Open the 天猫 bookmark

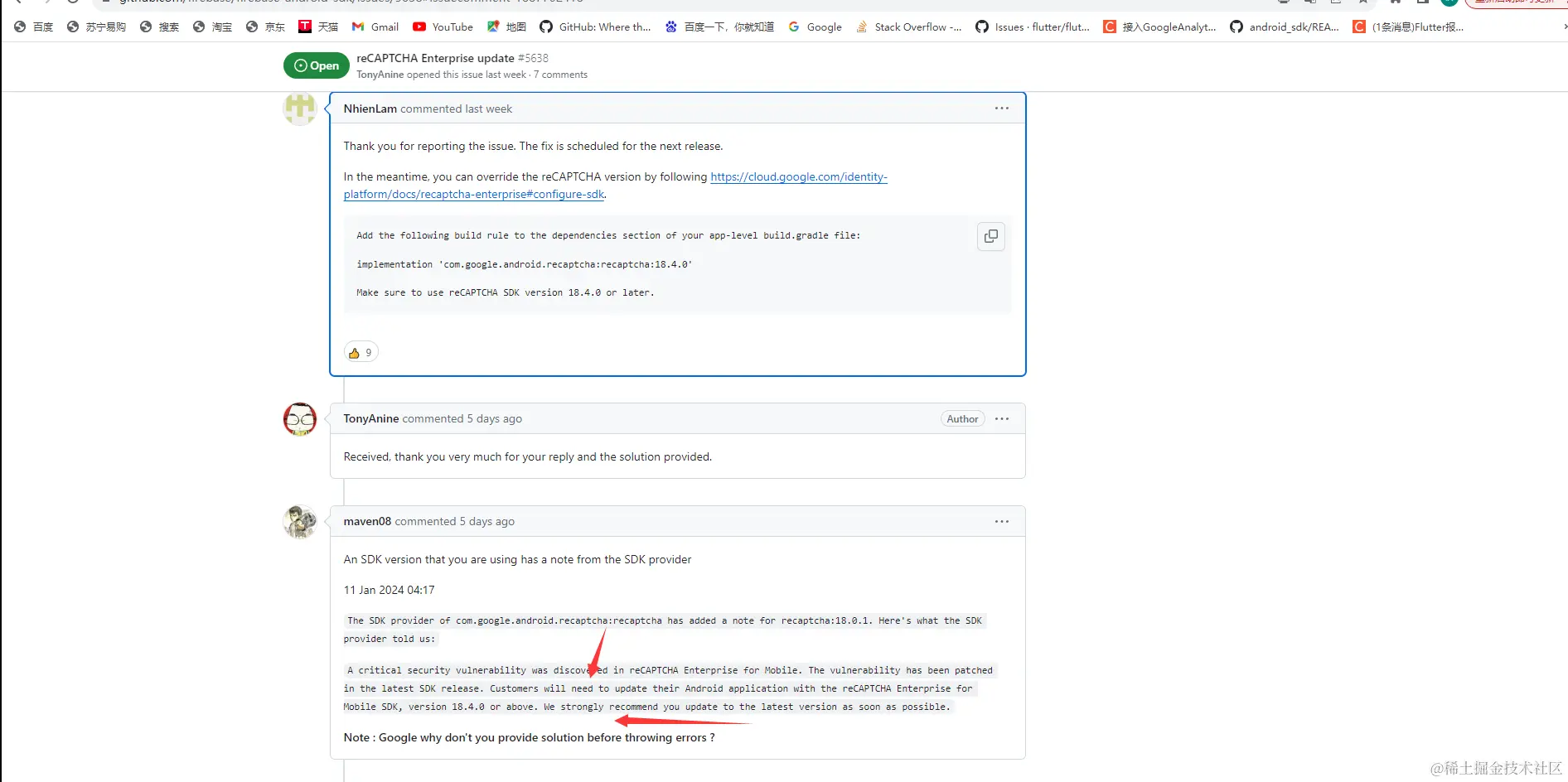(x=319, y=27)
